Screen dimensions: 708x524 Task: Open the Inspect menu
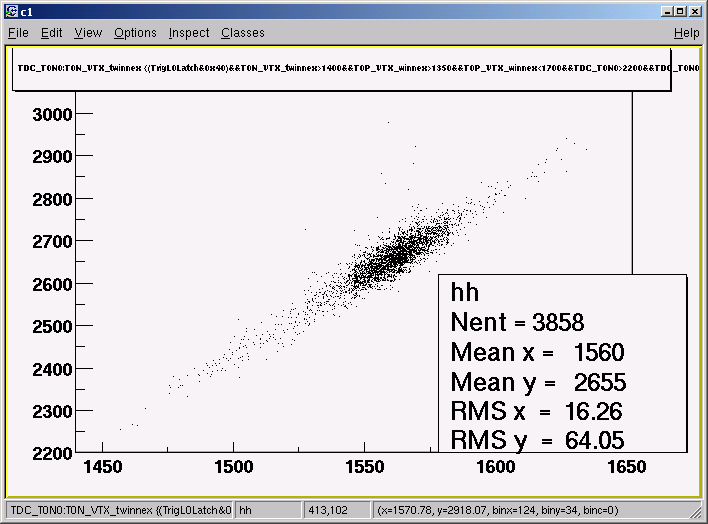189,33
